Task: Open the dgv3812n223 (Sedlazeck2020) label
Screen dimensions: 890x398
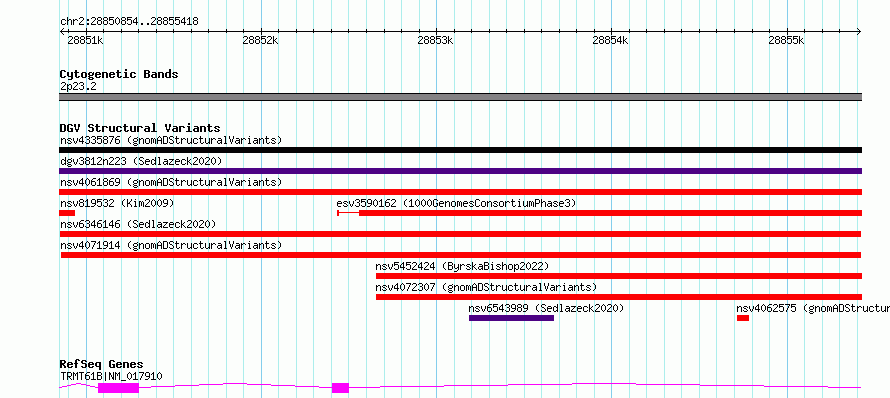Action: [x=141, y=161]
